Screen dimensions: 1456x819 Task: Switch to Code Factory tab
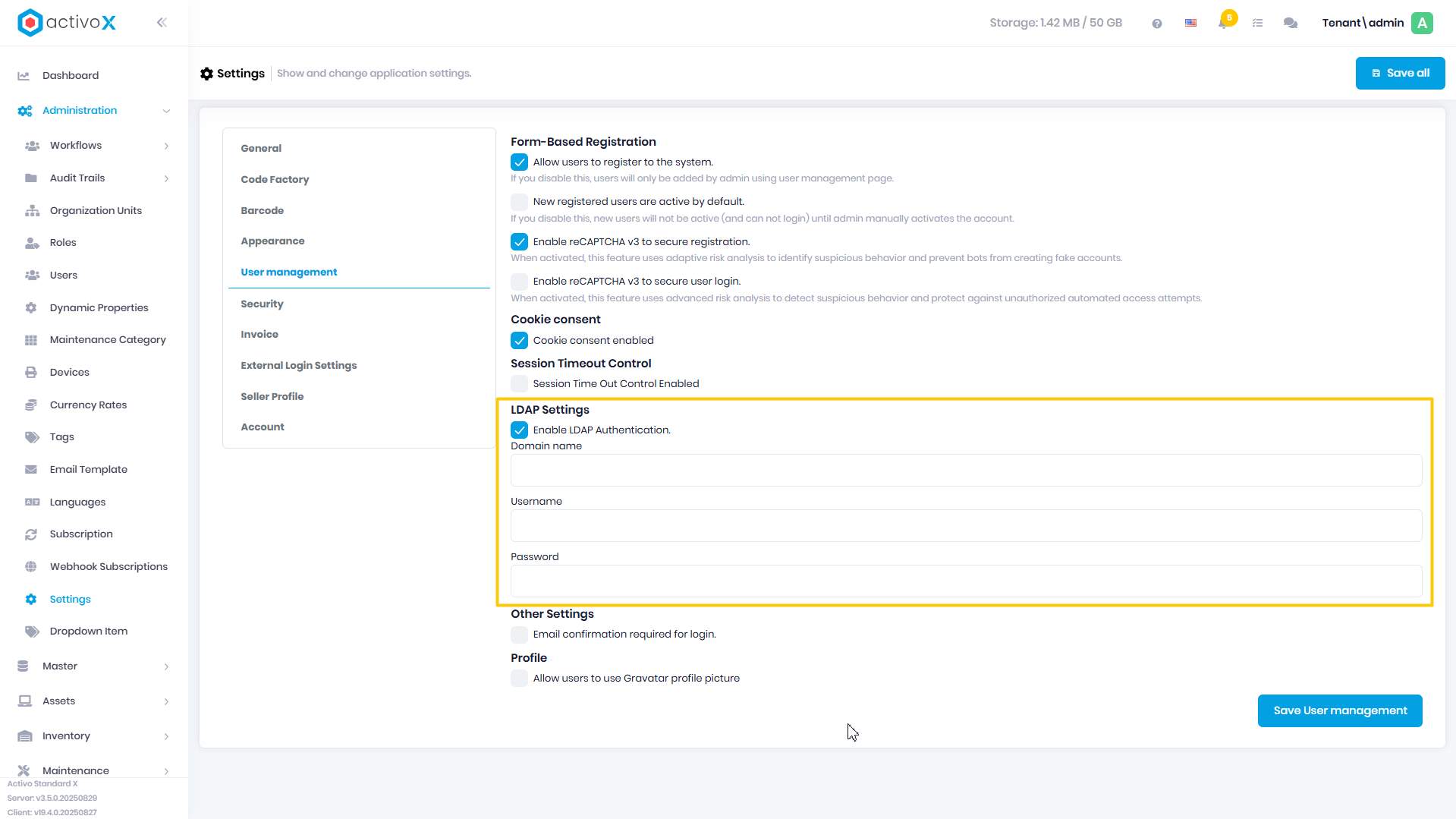275,180
